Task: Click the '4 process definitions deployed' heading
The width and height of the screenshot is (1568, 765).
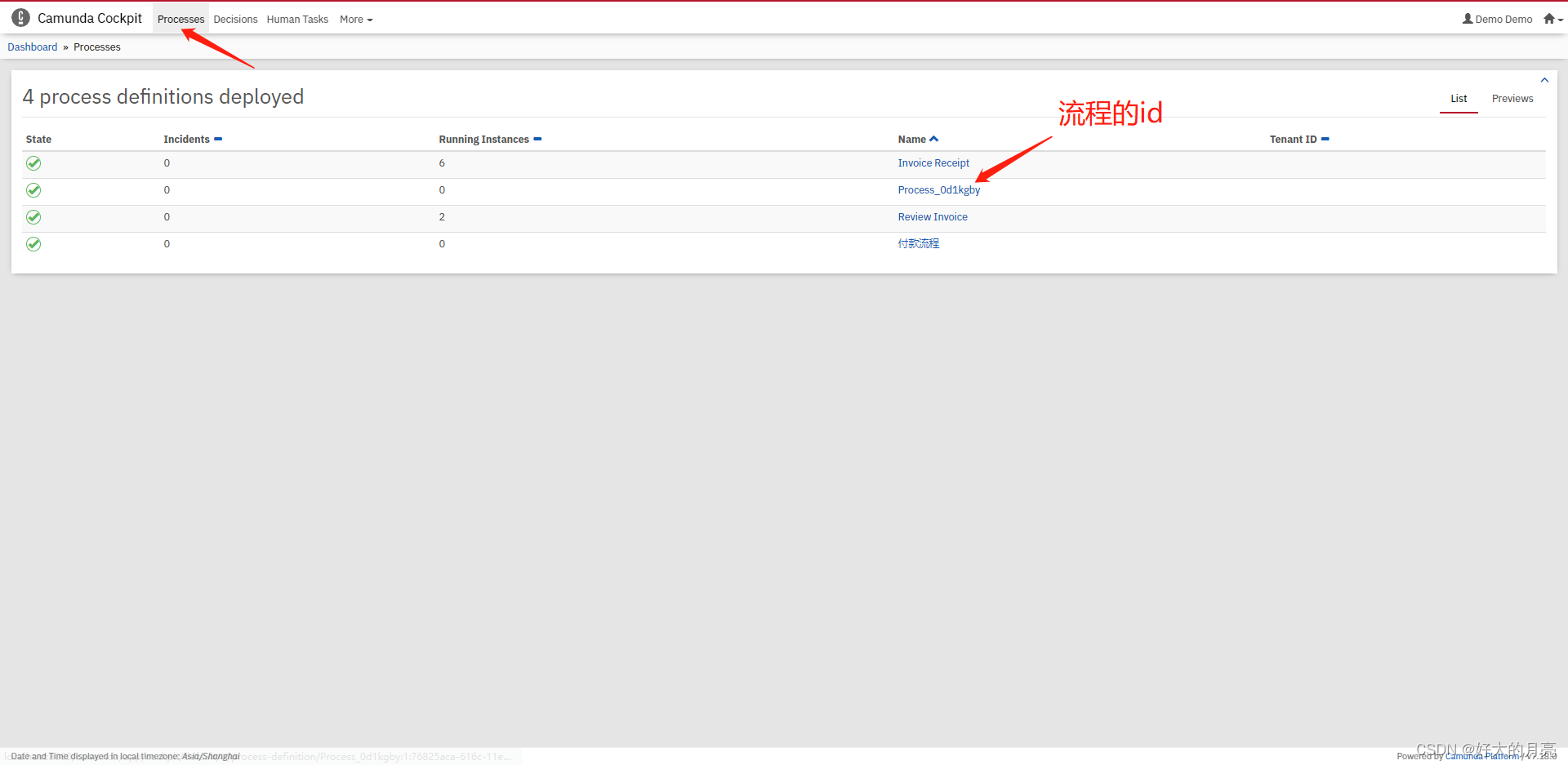Action: (x=163, y=96)
